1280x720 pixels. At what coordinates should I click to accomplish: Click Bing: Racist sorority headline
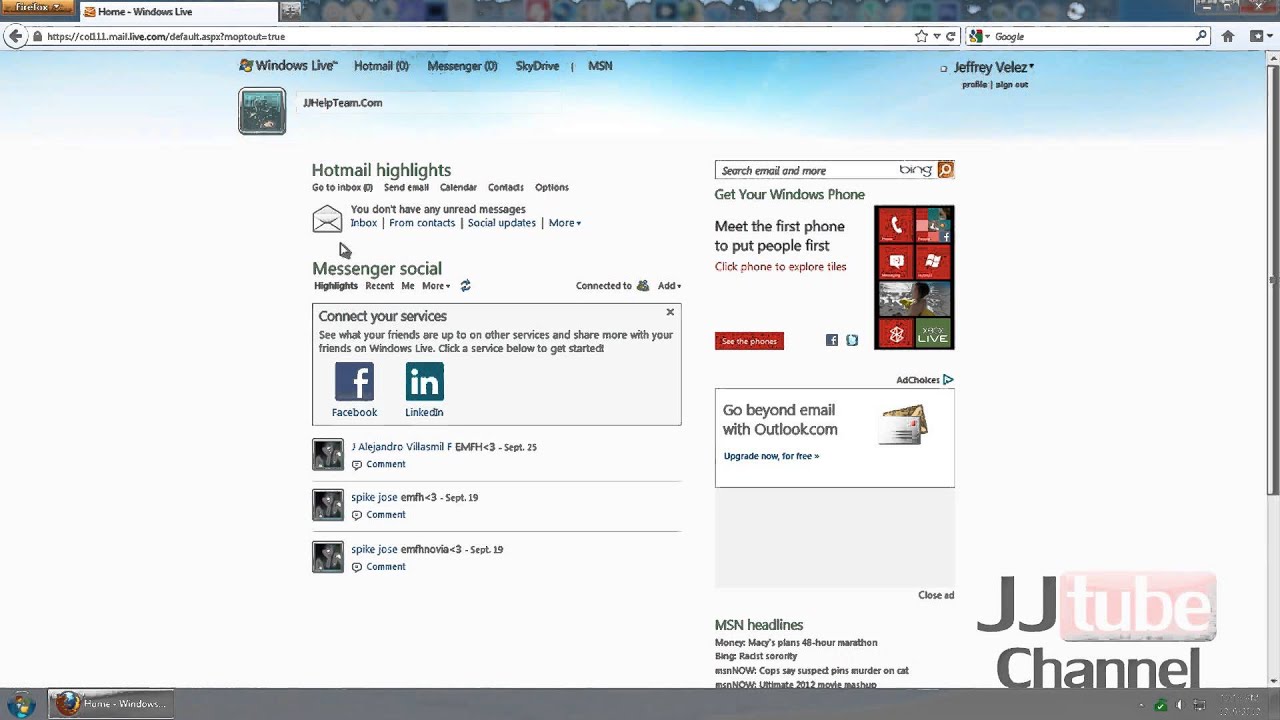[x=756, y=657]
